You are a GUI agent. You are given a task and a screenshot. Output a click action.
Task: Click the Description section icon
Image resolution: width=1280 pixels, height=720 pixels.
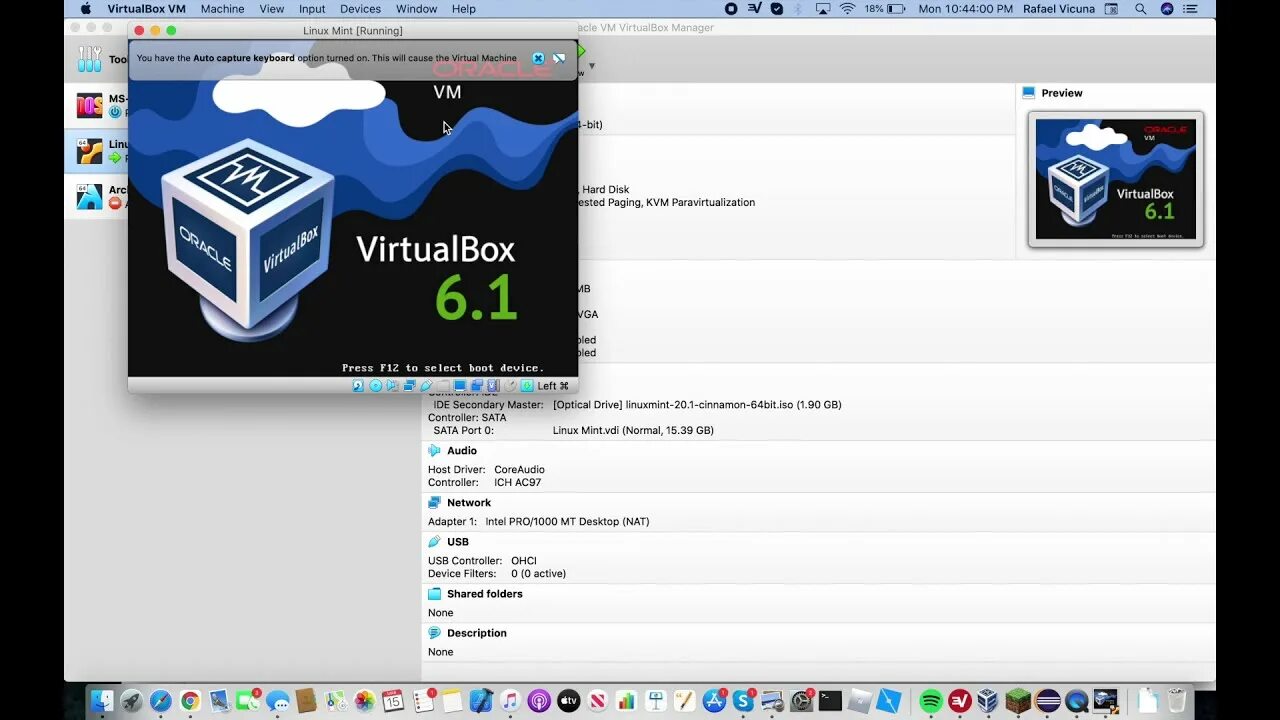point(434,633)
